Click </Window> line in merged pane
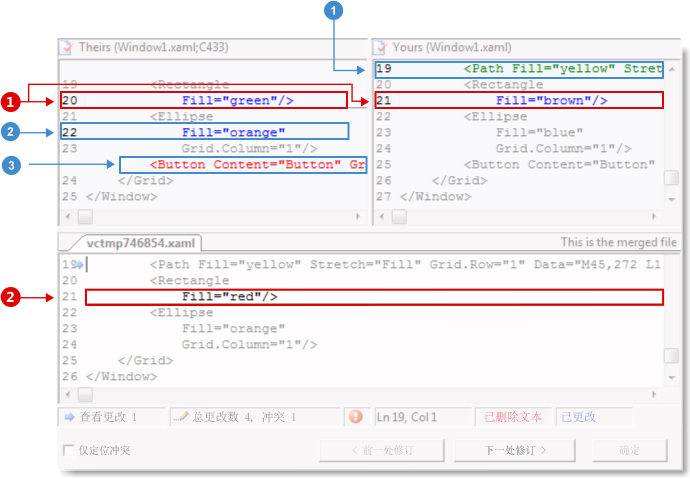The width and height of the screenshot is (690, 479). coord(121,377)
